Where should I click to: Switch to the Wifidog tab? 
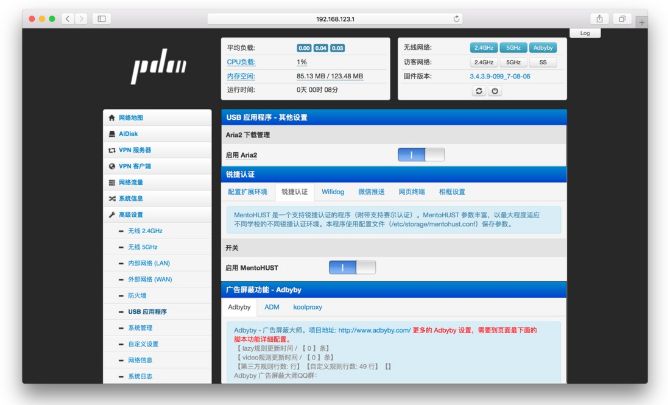(x=333, y=192)
